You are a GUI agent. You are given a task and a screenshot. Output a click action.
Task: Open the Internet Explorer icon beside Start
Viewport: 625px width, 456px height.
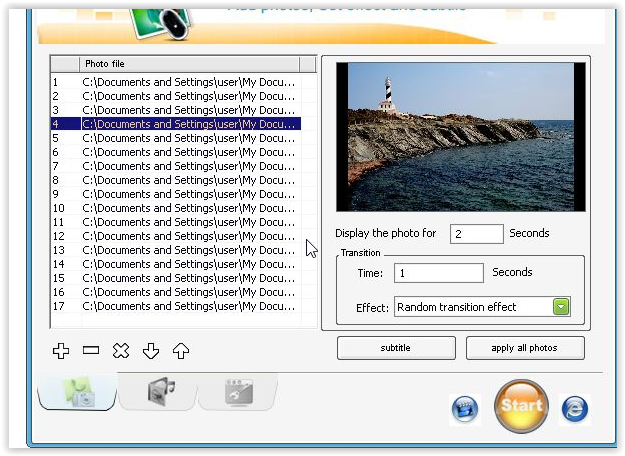pyautogui.click(x=575, y=408)
